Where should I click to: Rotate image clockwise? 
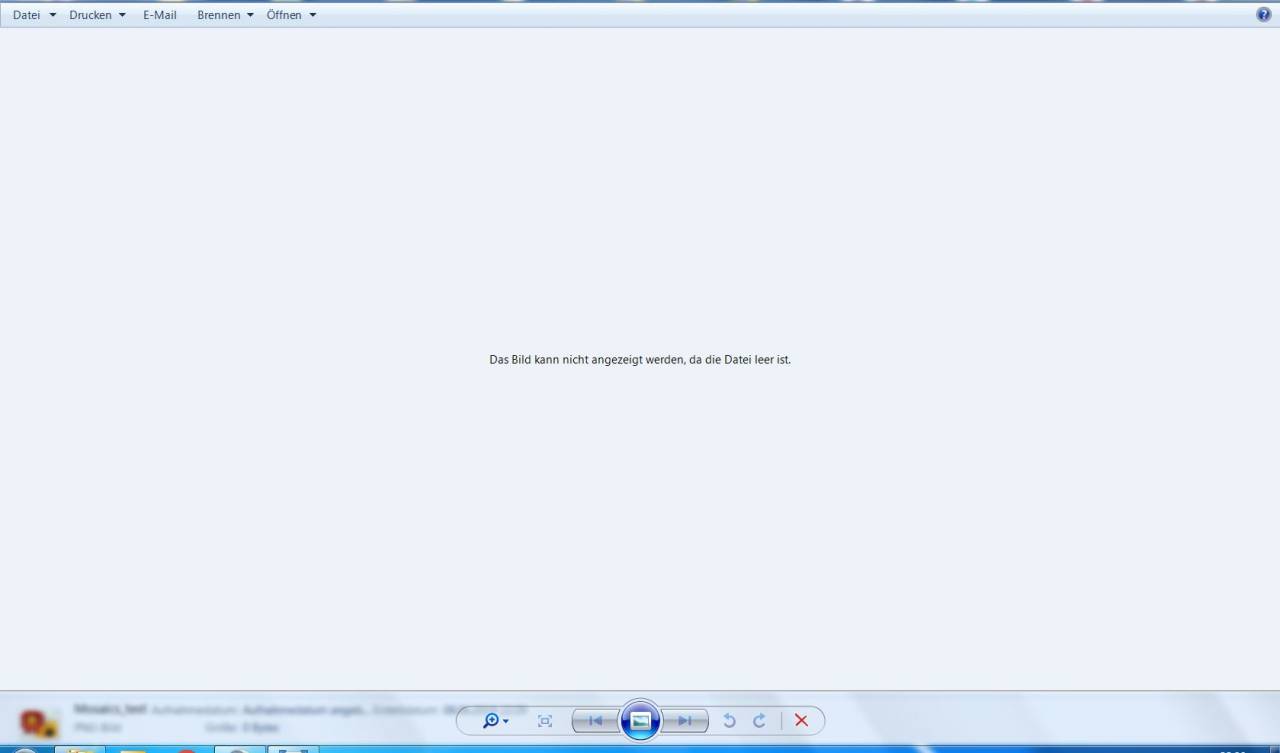pos(759,721)
